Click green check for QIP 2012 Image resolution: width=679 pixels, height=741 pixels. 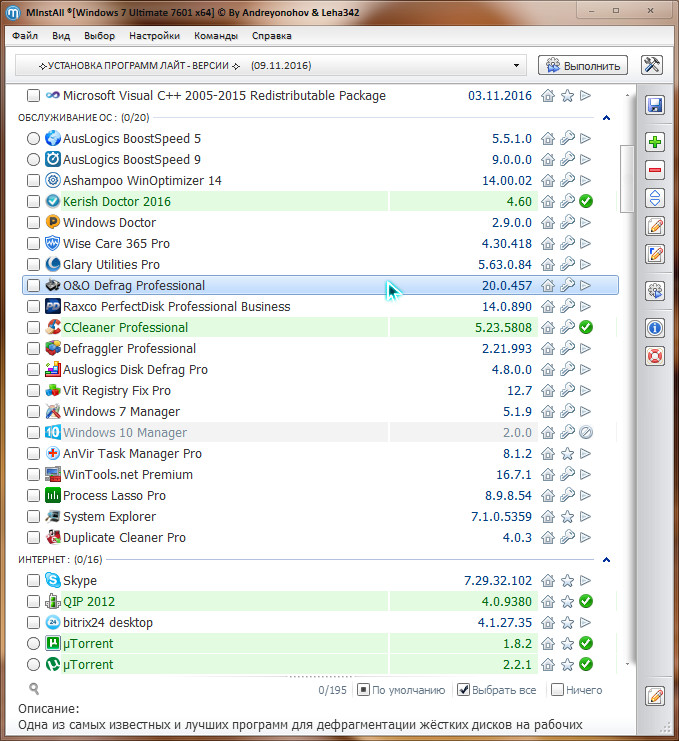click(x=586, y=601)
